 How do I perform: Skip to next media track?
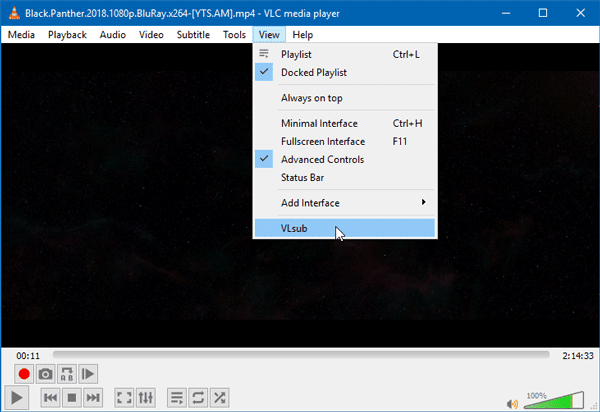[x=93, y=398]
